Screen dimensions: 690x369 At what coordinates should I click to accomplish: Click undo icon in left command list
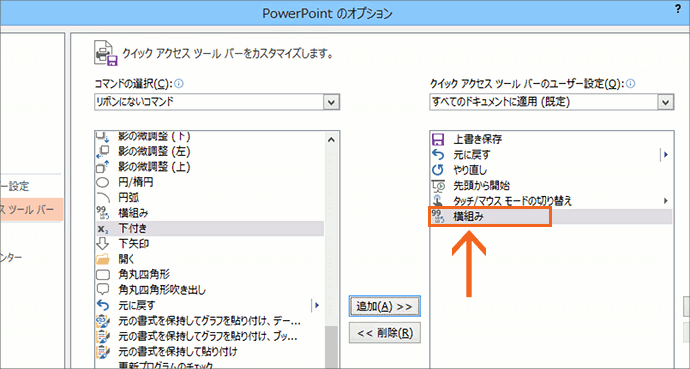tap(102, 305)
